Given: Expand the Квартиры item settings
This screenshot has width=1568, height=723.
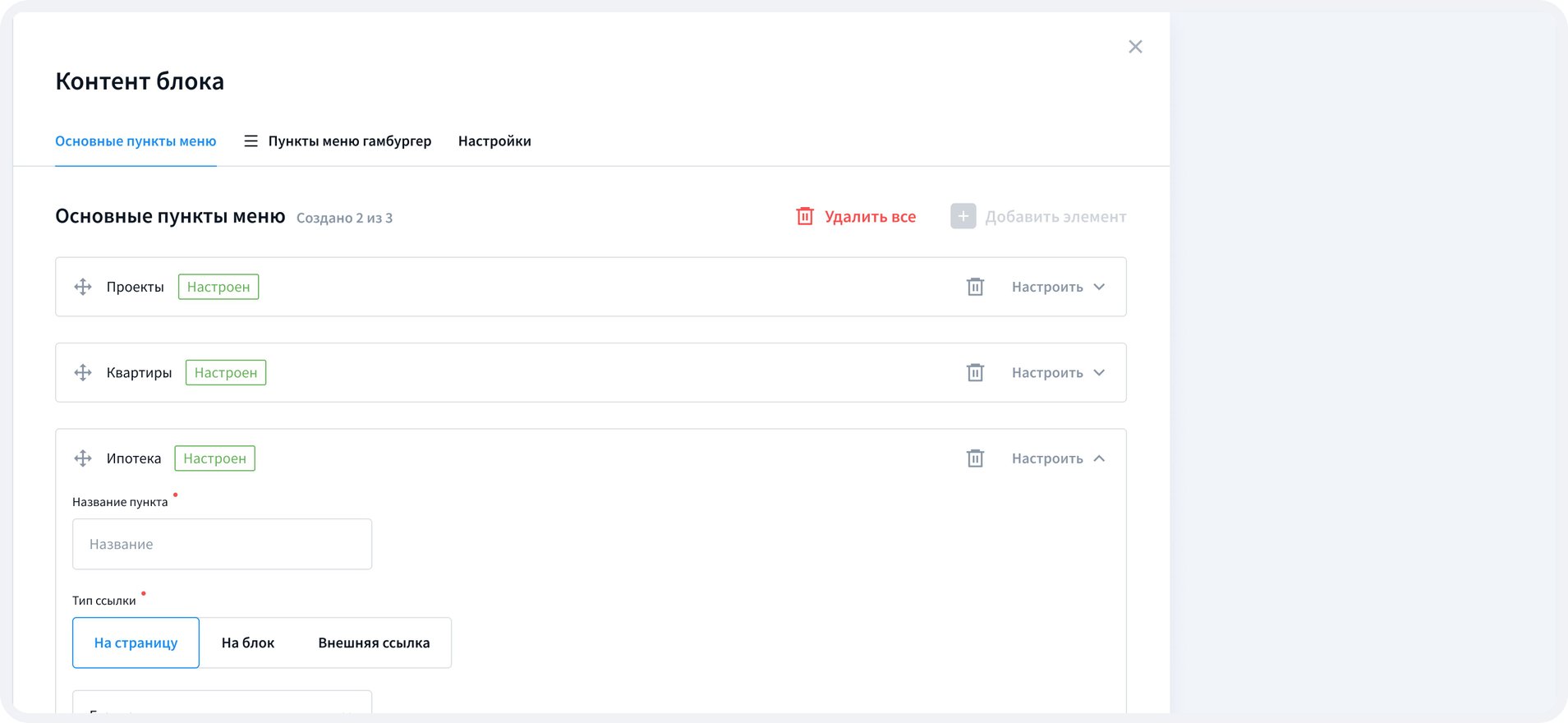Looking at the screenshot, I should (1058, 373).
